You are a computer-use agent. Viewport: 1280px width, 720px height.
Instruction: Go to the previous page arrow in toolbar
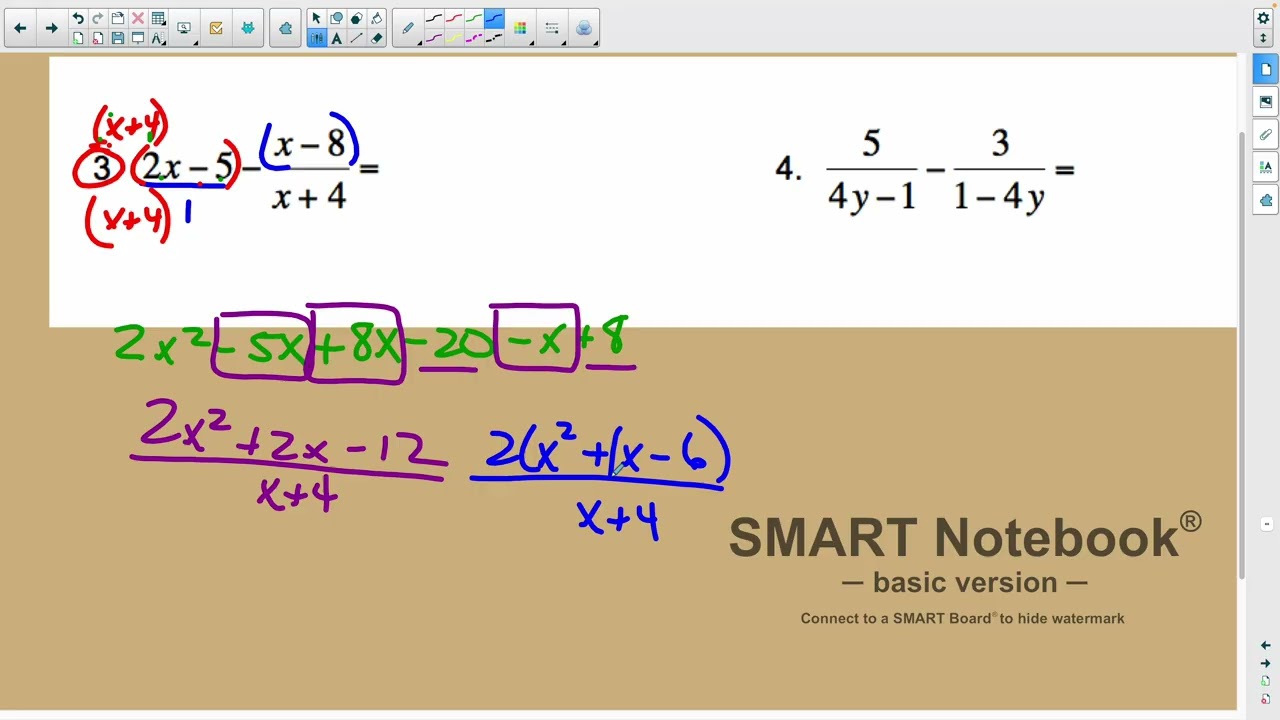pos(20,28)
